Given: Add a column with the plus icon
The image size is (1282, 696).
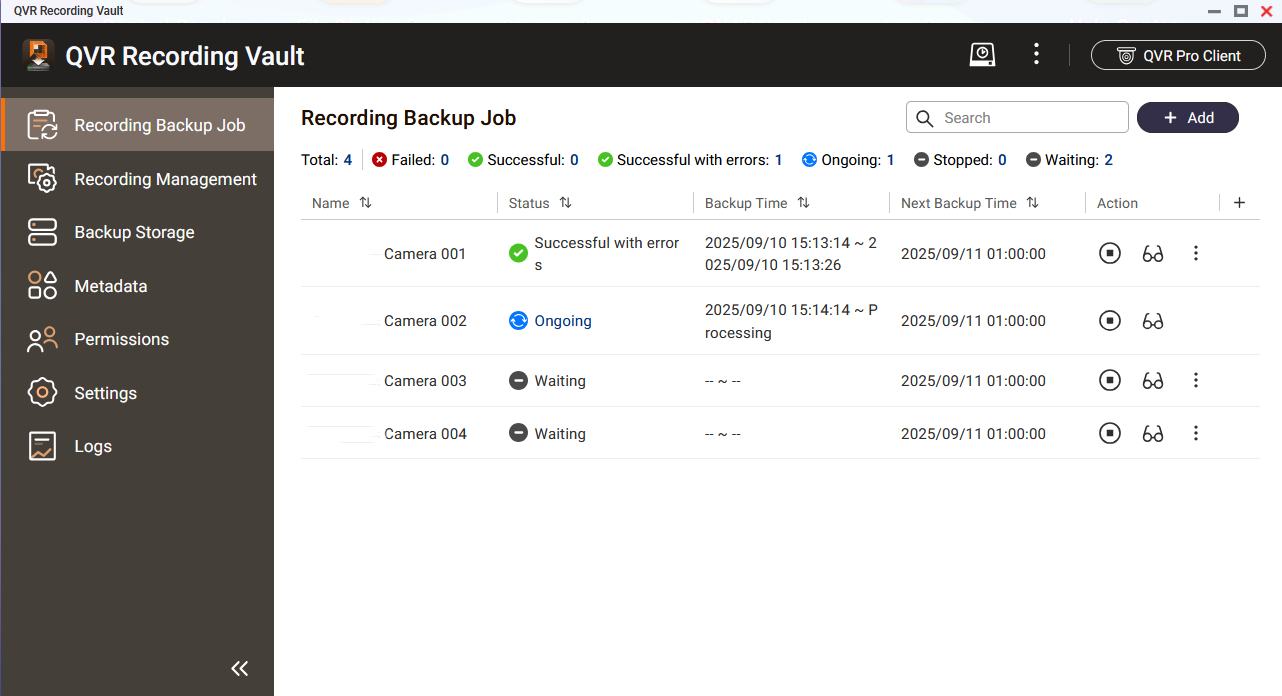Looking at the screenshot, I should (x=1239, y=203).
